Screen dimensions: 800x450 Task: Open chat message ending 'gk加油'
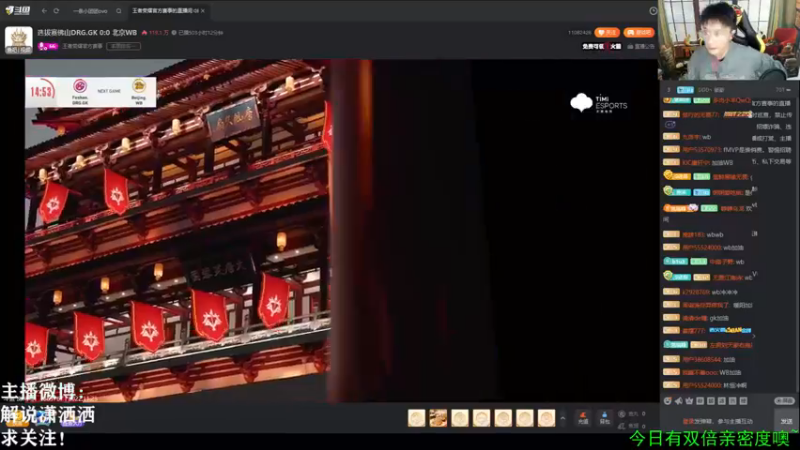click(696, 318)
